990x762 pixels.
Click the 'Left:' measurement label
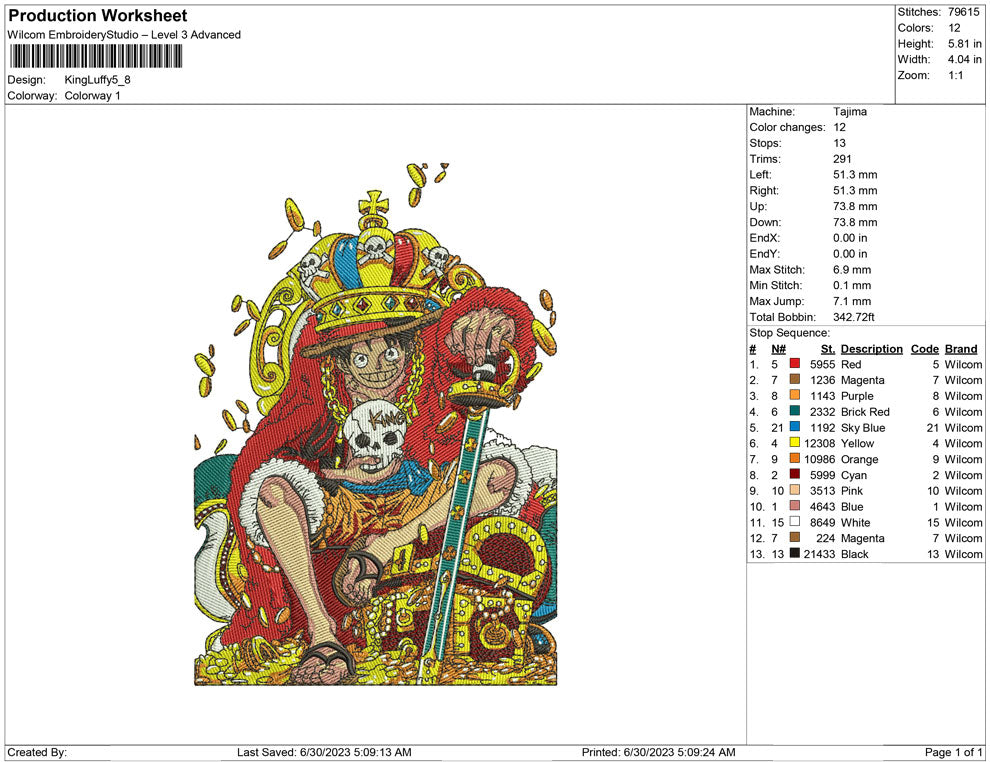760,175
